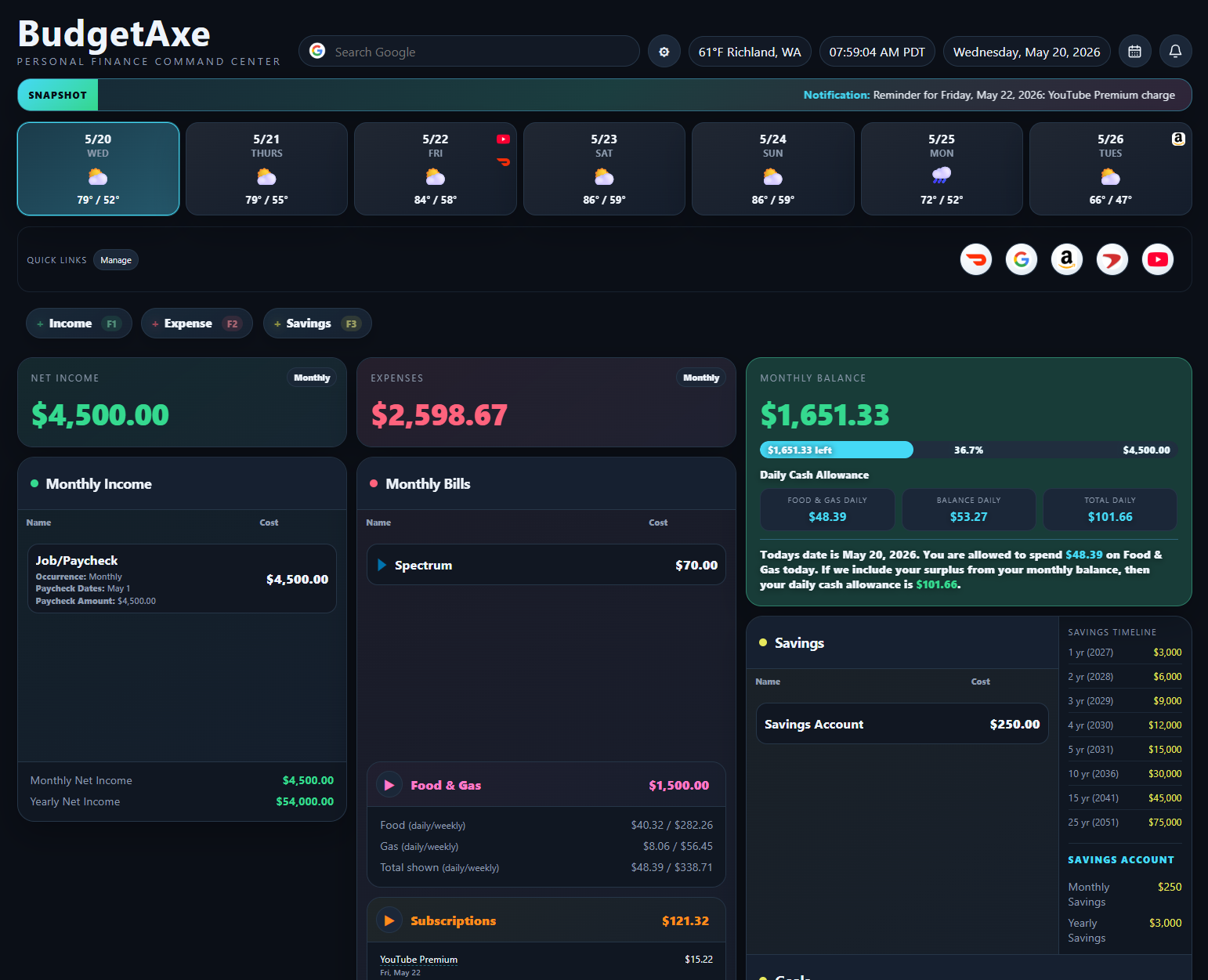
Task: Click the 10 yr (2036) savings timeline row
Action: 1125,773
